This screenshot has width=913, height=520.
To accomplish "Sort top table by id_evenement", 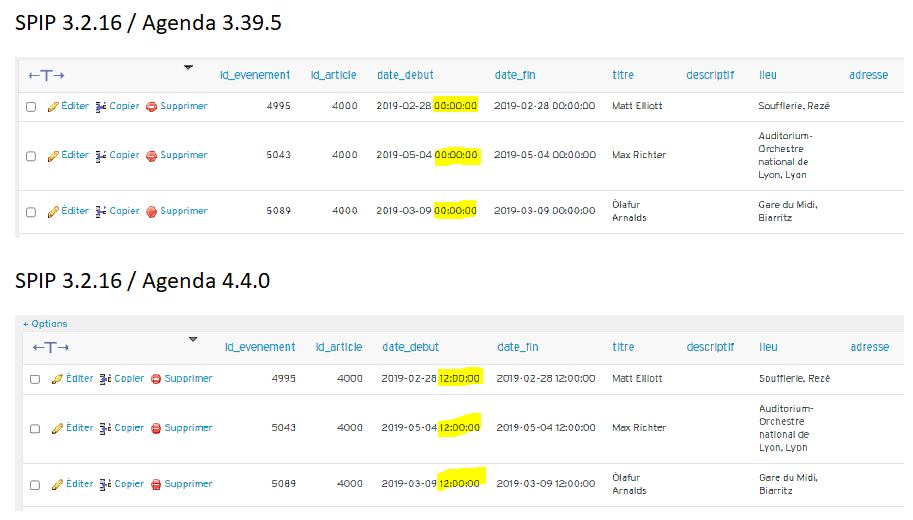I will tap(254, 75).
